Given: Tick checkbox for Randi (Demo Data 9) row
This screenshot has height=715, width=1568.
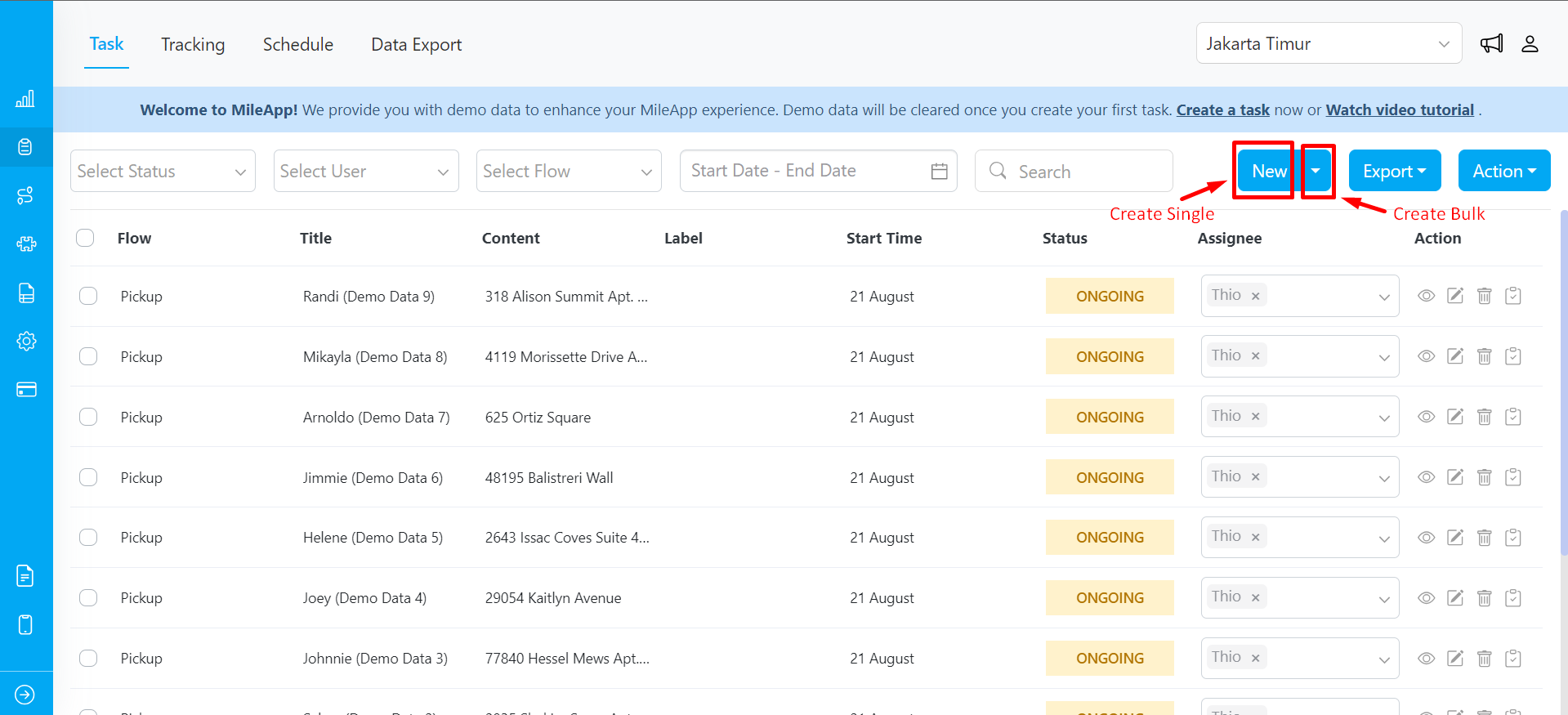Looking at the screenshot, I should point(88,296).
